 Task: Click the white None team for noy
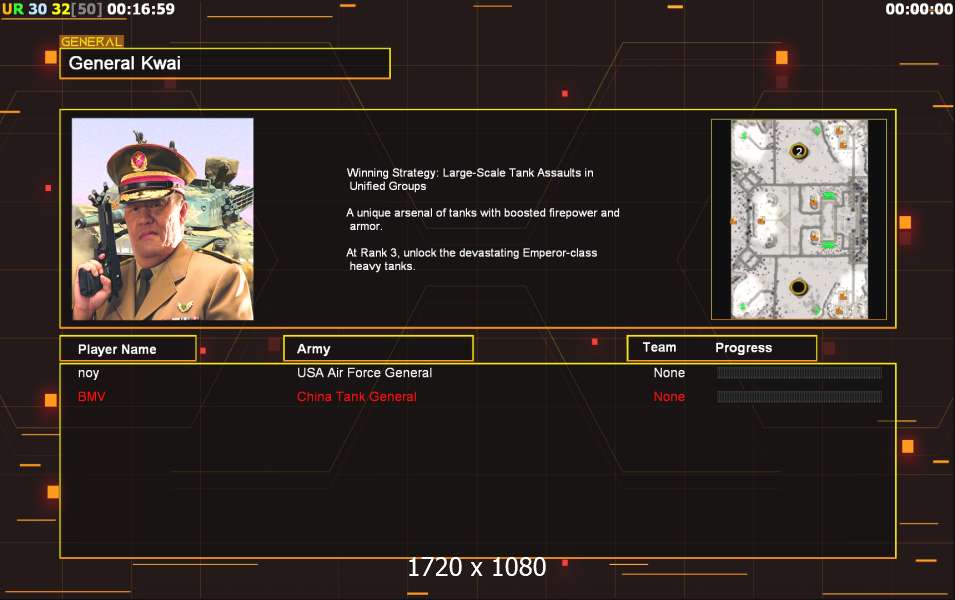[x=669, y=373]
